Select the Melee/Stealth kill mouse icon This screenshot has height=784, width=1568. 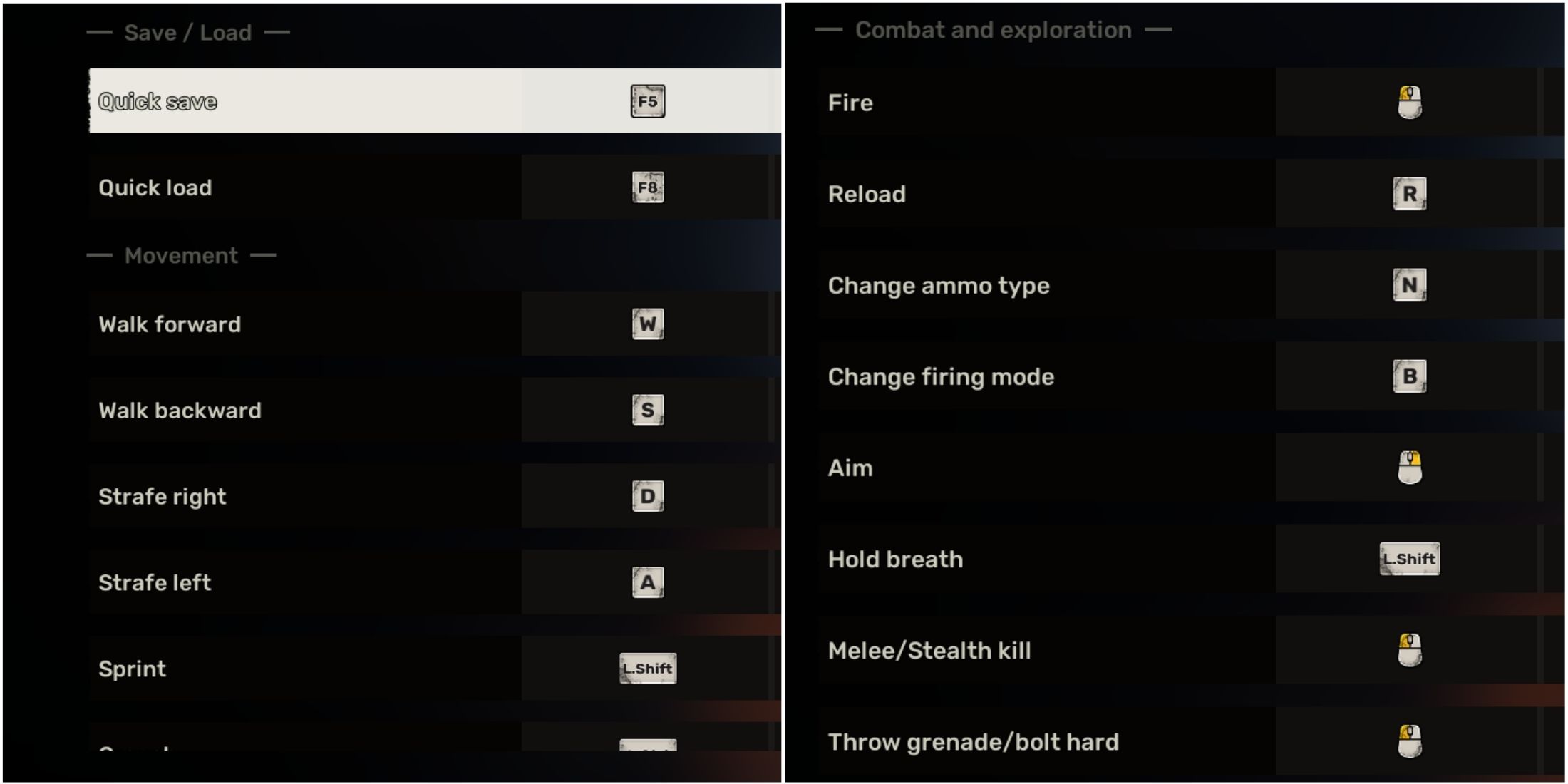(x=1407, y=650)
